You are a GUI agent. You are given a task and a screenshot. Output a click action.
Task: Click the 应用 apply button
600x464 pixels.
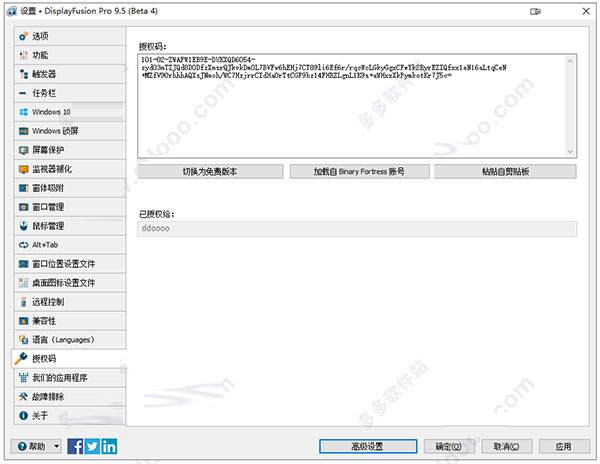tap(564, 446)
